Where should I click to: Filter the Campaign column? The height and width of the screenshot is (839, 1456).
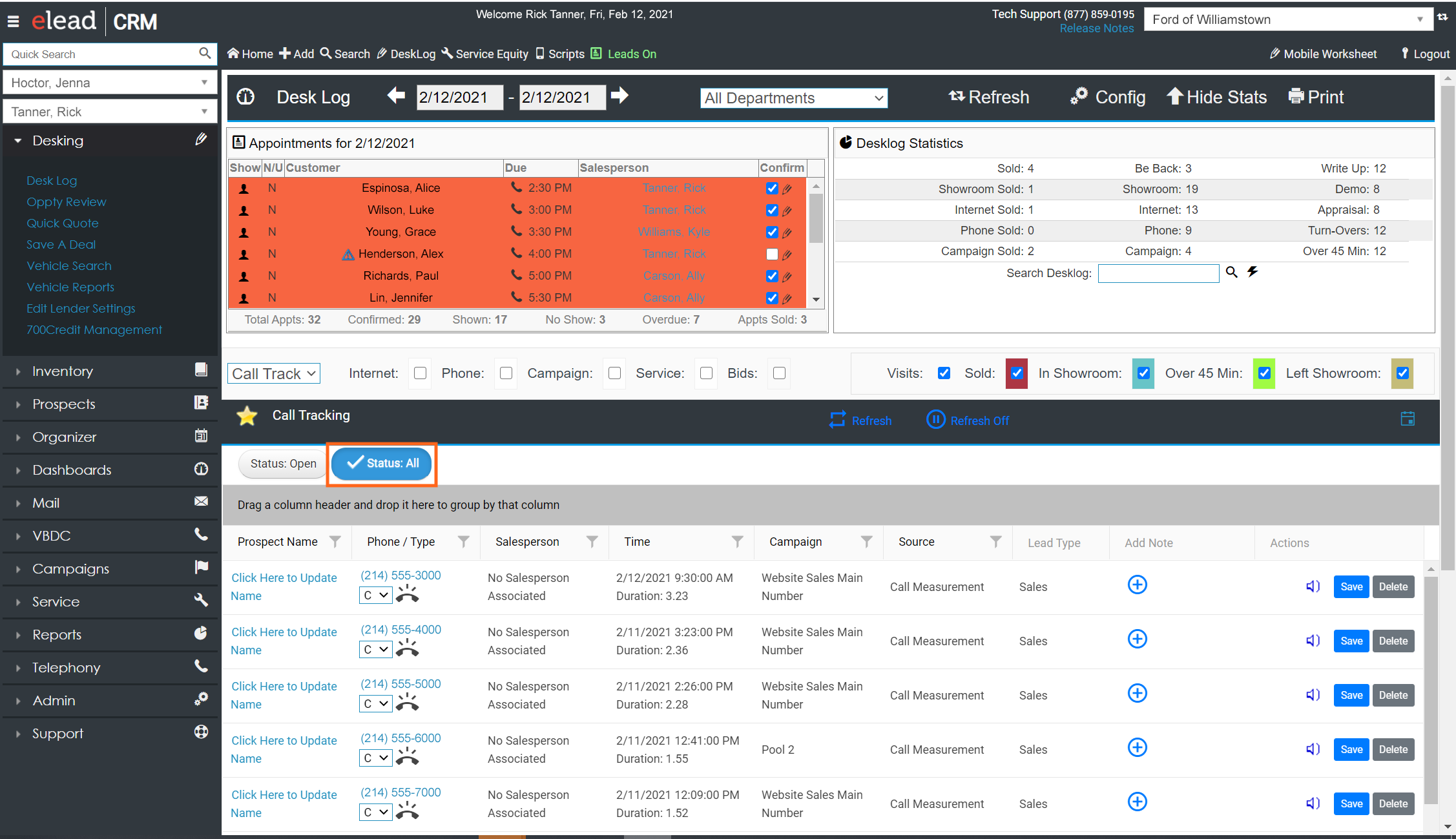coord(866,542)
